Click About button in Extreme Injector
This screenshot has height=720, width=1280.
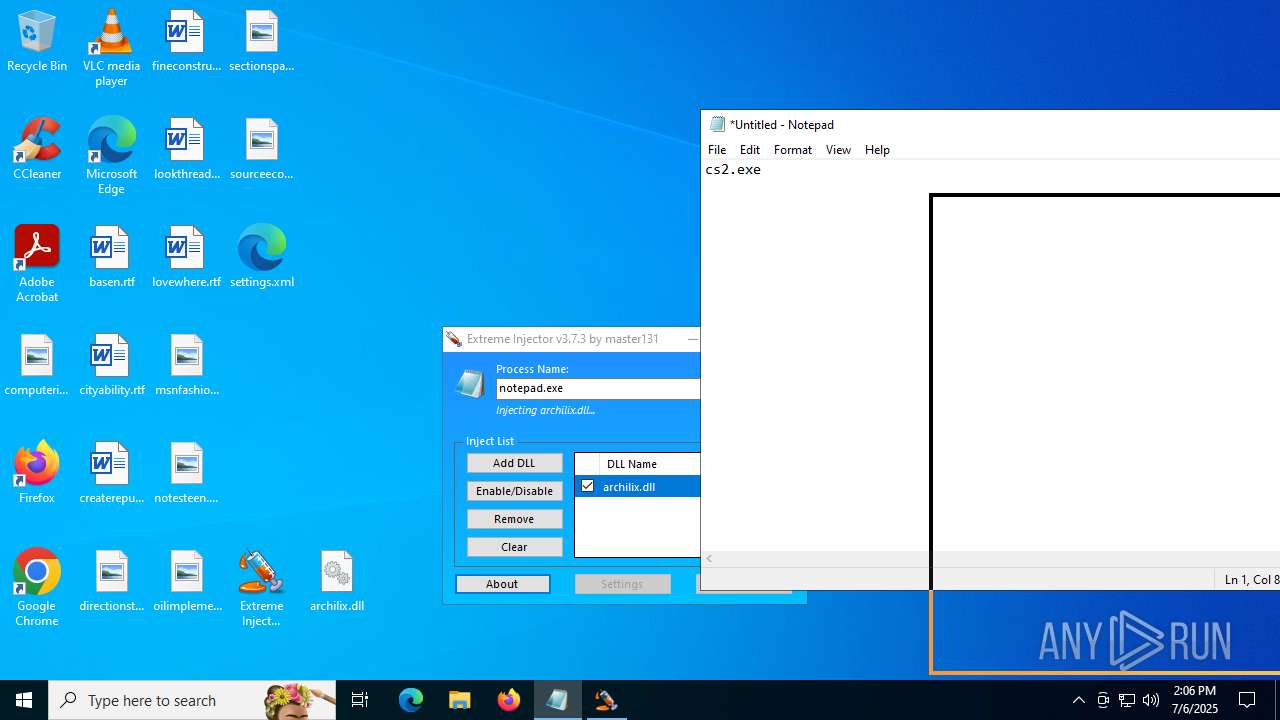point(502,584)
